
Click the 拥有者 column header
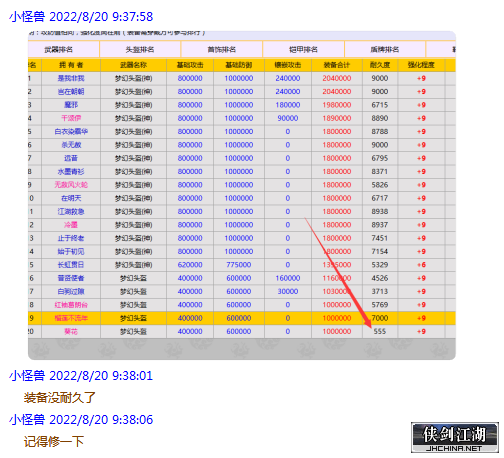[x=71, y=65]
